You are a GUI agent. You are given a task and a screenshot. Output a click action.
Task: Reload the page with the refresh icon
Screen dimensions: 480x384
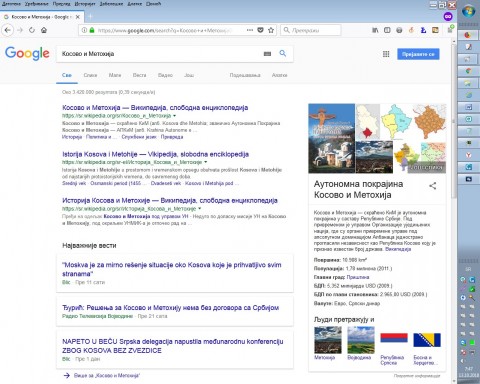pyautogui.click(x=32, y=30)
